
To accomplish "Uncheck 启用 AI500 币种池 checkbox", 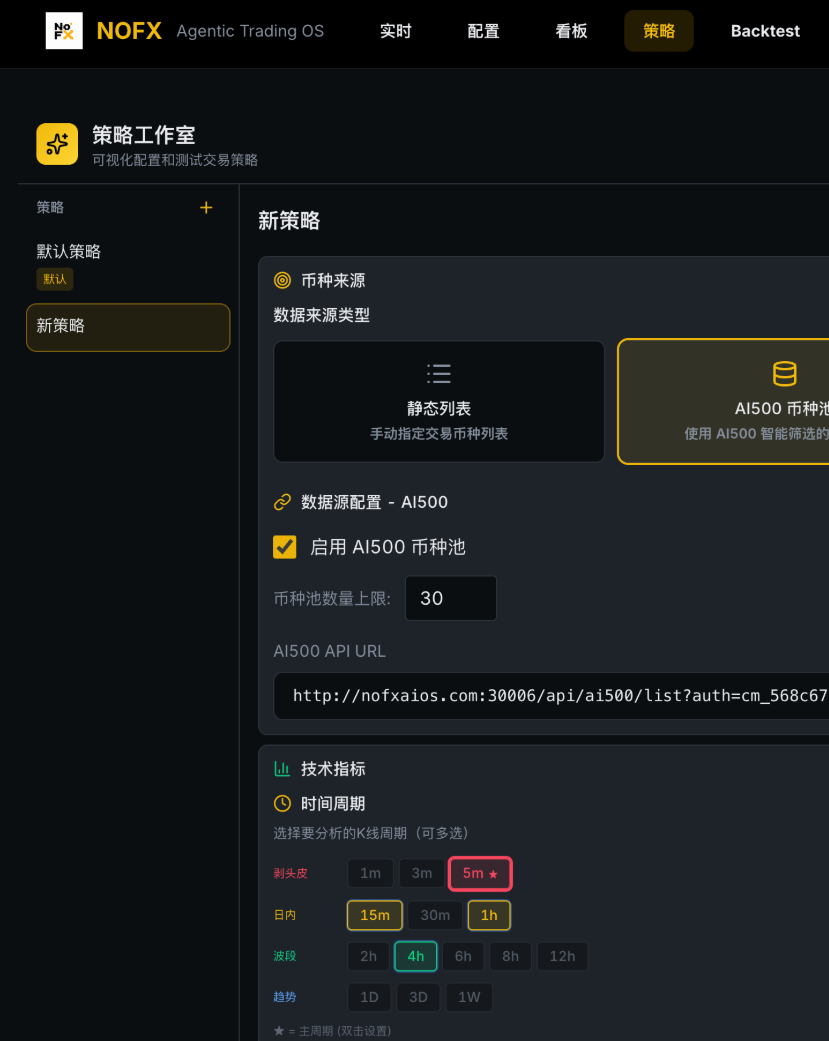I will pos(285,547).
